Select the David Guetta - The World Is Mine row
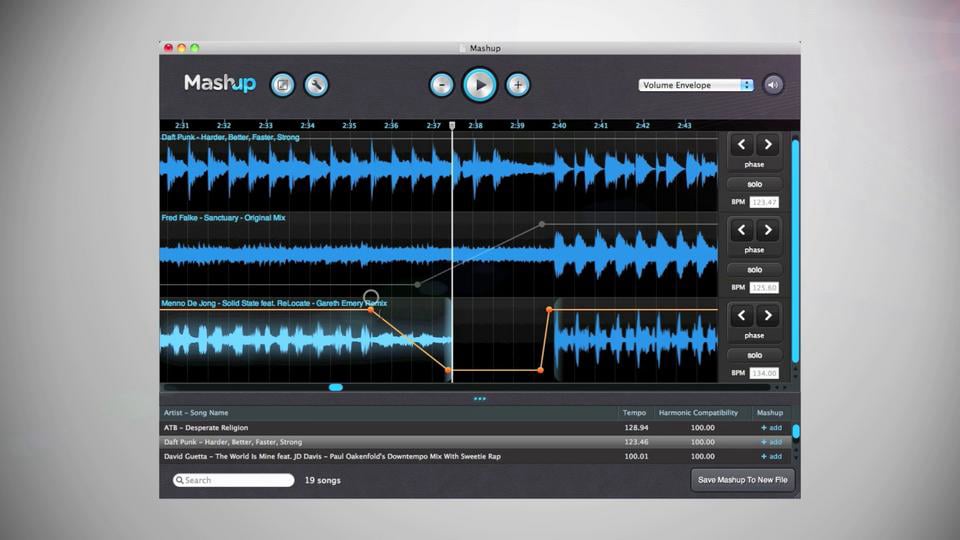960x540 pixels. [475, 456]
